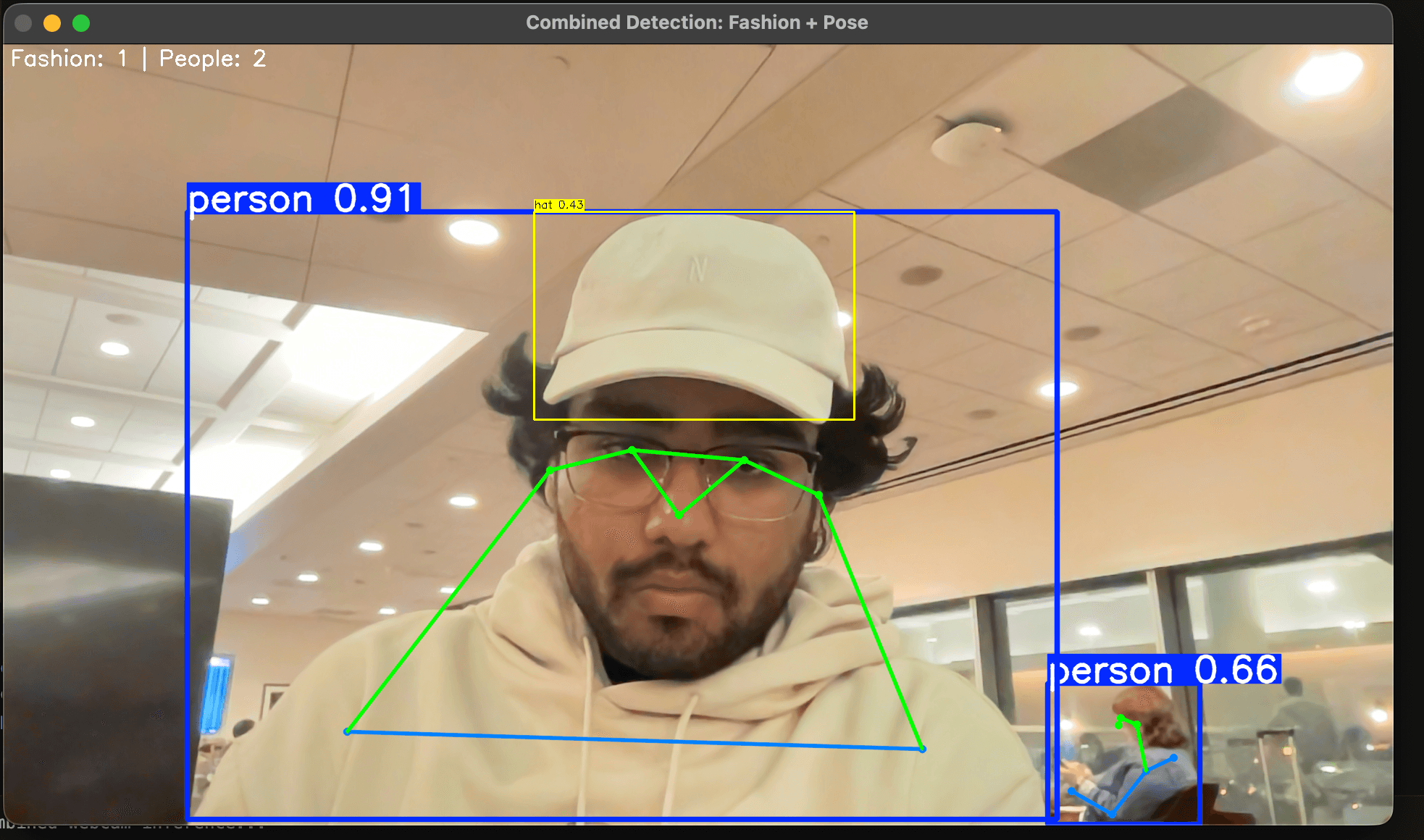Click the 'People: 2' counter text

pos(212,59)
